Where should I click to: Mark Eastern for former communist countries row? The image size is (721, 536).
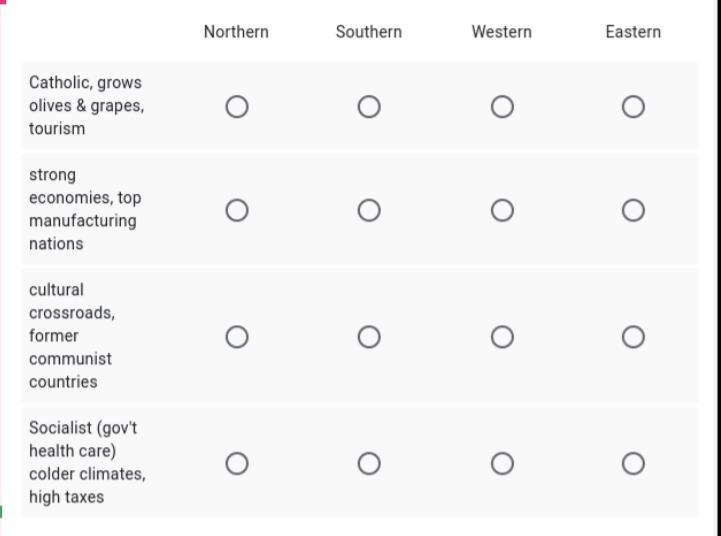tap(633, 337)
